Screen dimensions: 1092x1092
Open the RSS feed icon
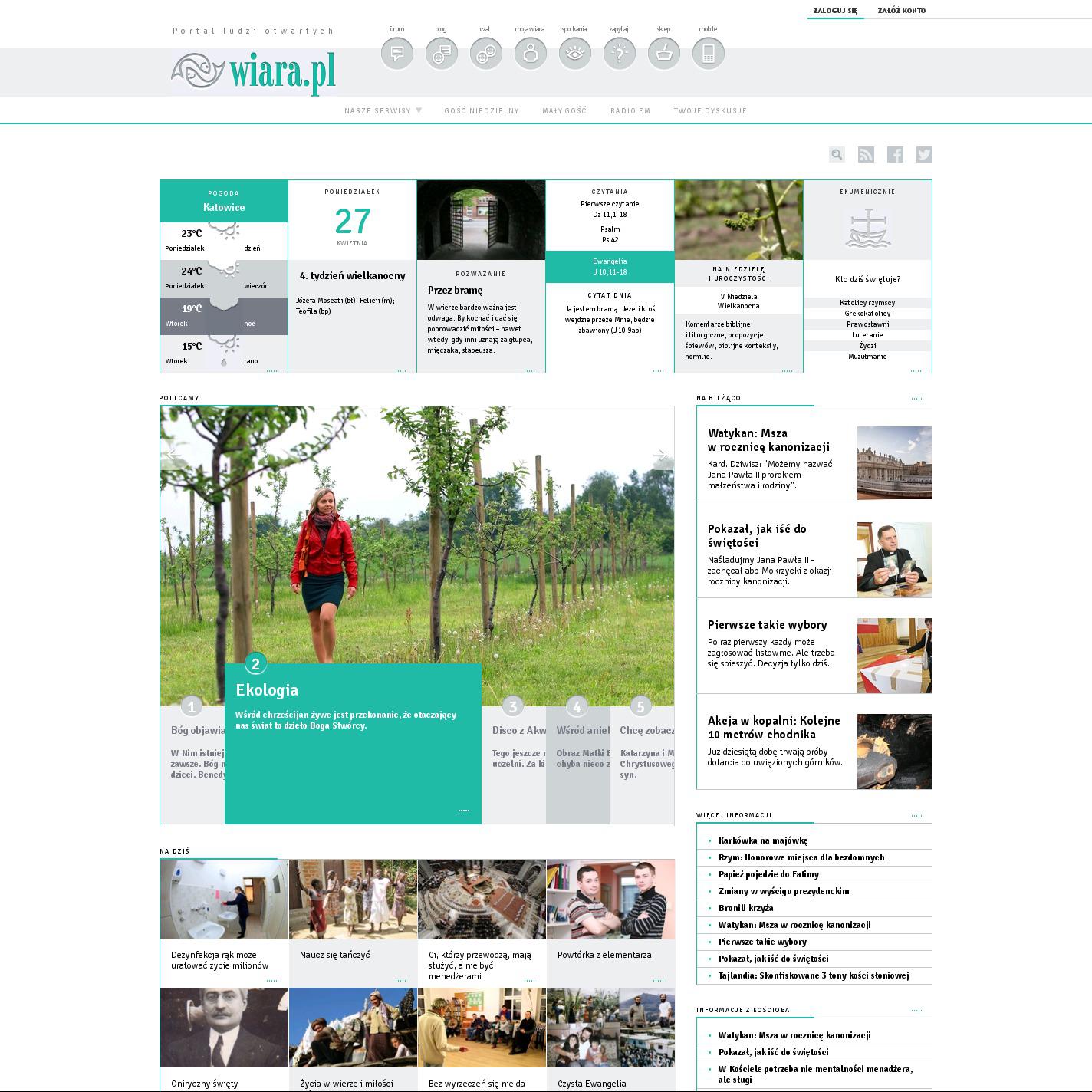[866, 155]
